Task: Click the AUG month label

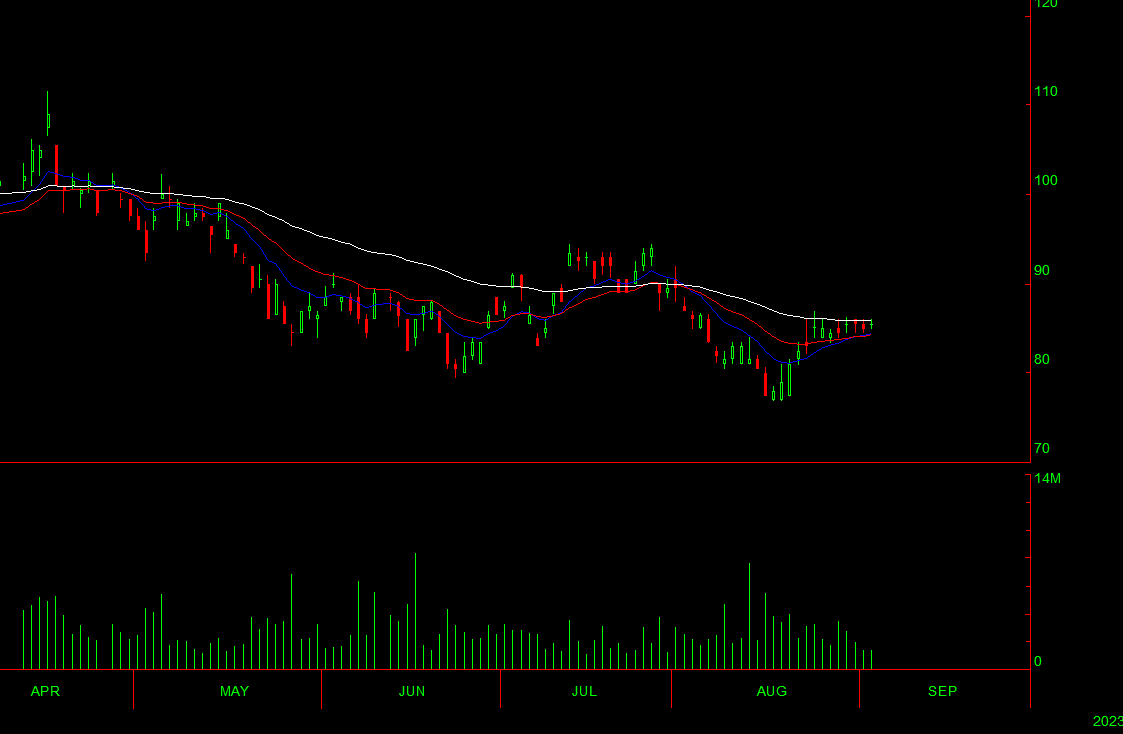Action: pyautogui.click(x=771, y=691)
